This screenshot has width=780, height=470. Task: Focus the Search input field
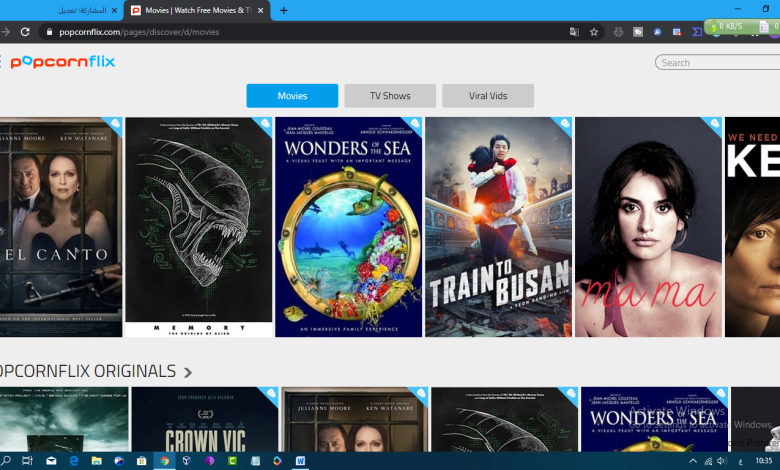coord(717,63)
